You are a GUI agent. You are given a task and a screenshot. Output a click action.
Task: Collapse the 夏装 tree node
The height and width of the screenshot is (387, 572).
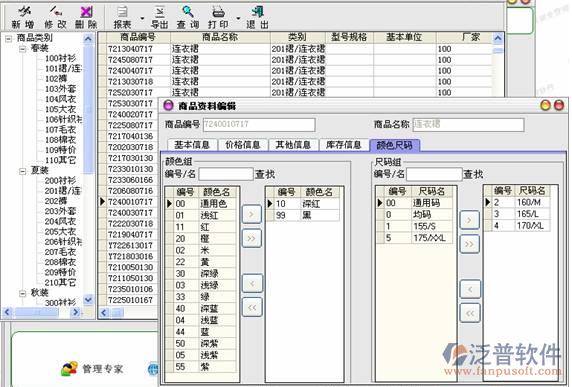(23, 170)
